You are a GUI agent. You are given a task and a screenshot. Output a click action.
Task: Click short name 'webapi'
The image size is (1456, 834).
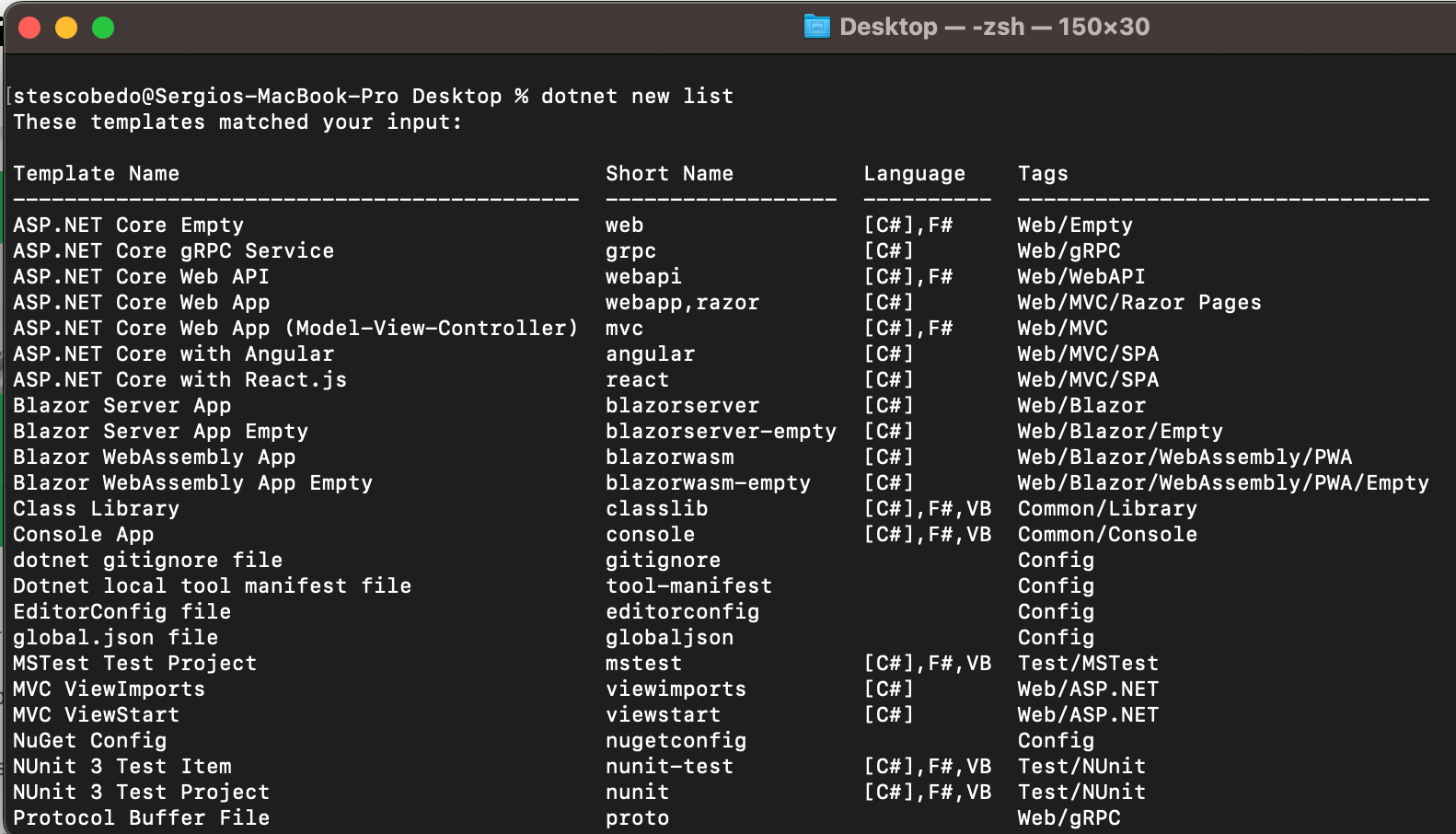pyautogui.click(x=643, y=276)
